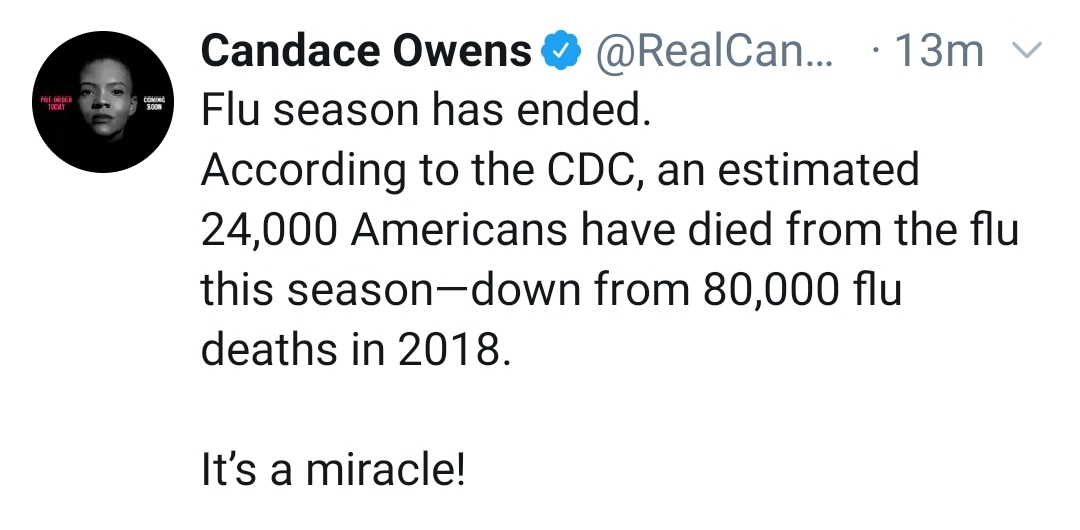Tap the "24,000" figure in the tweet
This screenshot has height=530, width=1080.
click(x=264, y=231)
